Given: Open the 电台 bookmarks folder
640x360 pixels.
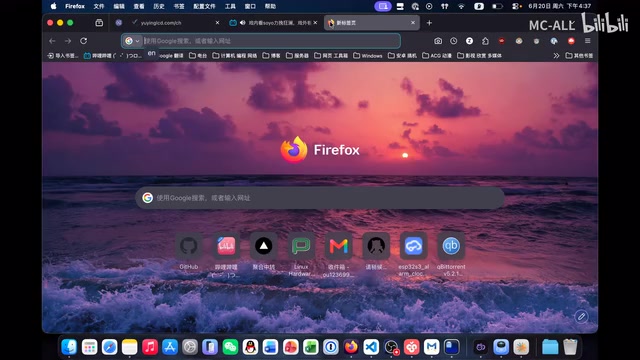Looking at the screenshot, I should [198, 56].
